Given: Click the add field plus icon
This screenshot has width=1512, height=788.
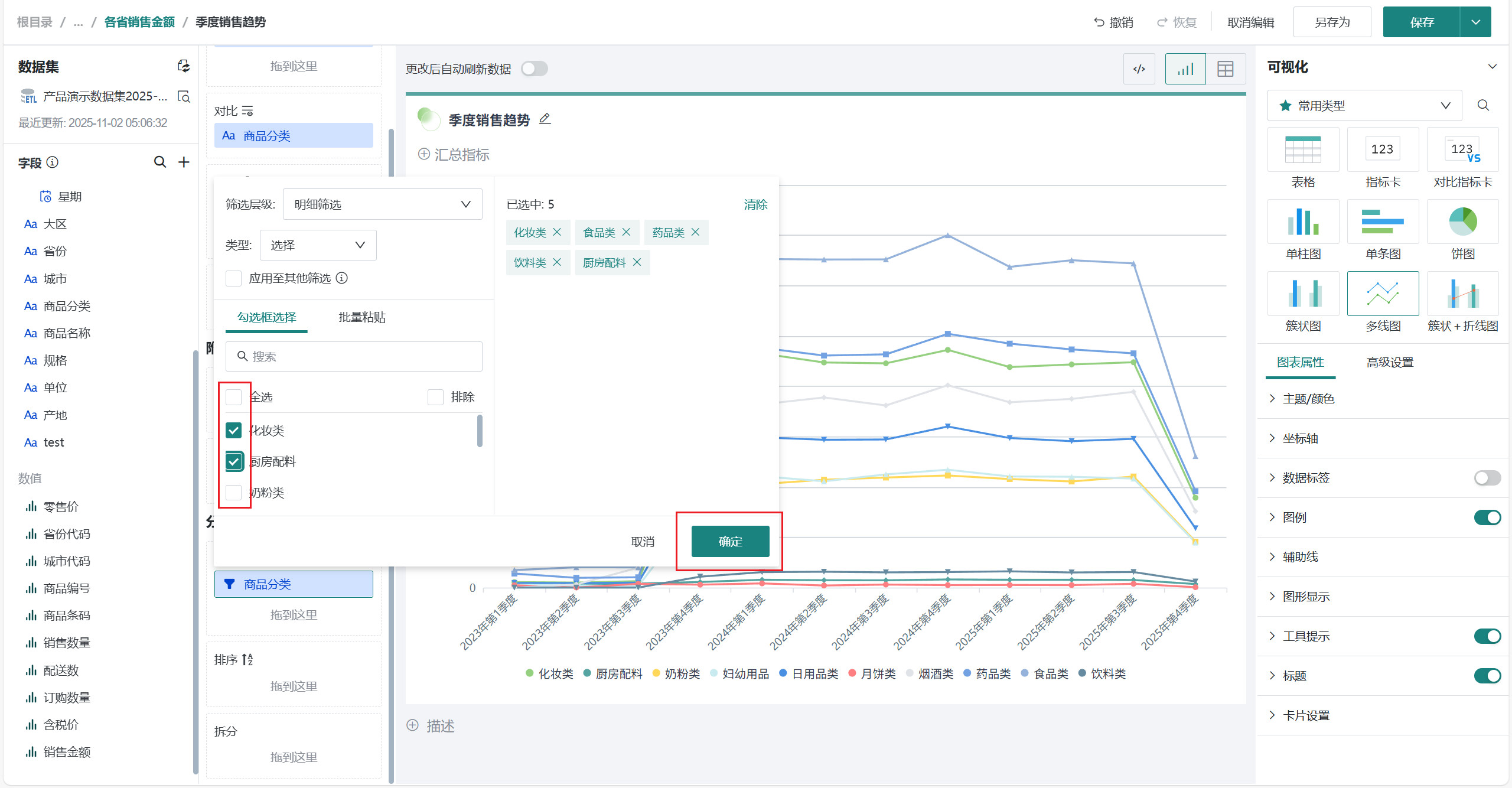Looking at the screenshot, I should pos(184,162).
